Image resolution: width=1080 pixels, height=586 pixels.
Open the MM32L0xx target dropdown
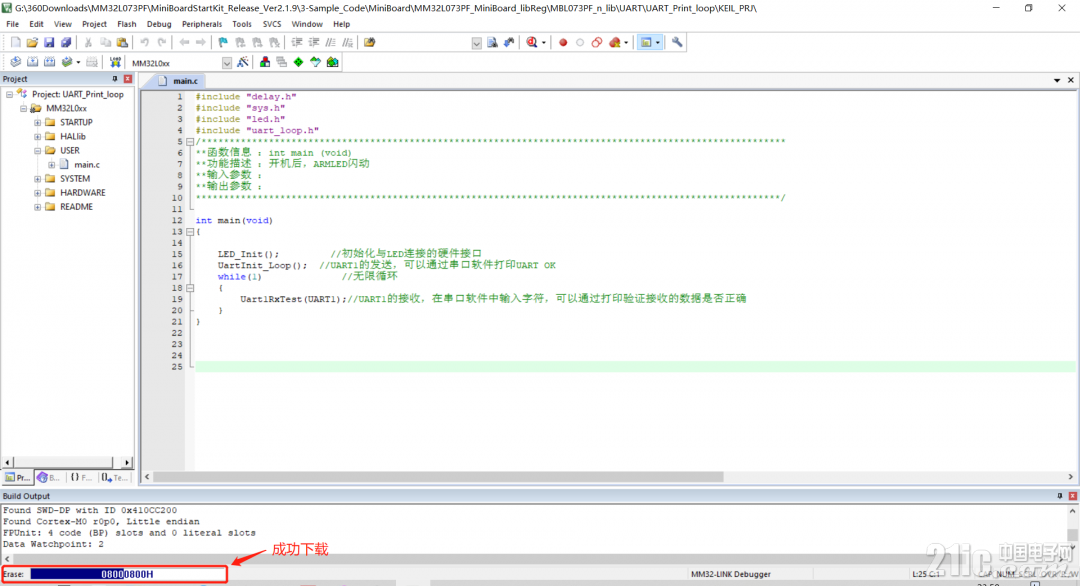pos(227,63)
